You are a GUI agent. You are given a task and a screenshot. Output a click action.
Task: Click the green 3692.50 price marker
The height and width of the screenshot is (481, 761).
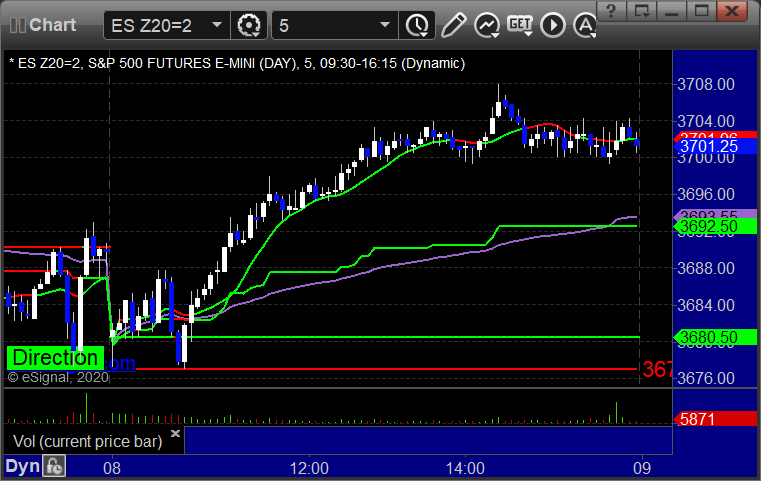(715, 226)
